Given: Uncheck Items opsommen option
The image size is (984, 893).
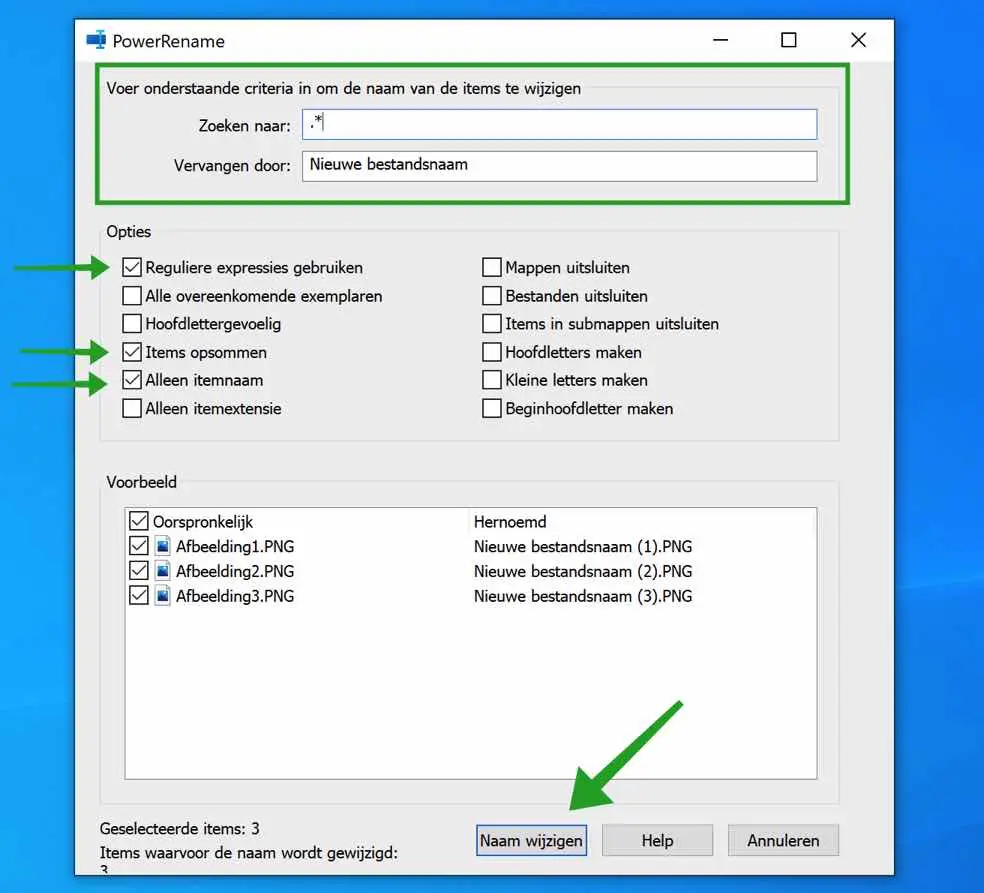Looking at the screenshot, I should [132, 352].
